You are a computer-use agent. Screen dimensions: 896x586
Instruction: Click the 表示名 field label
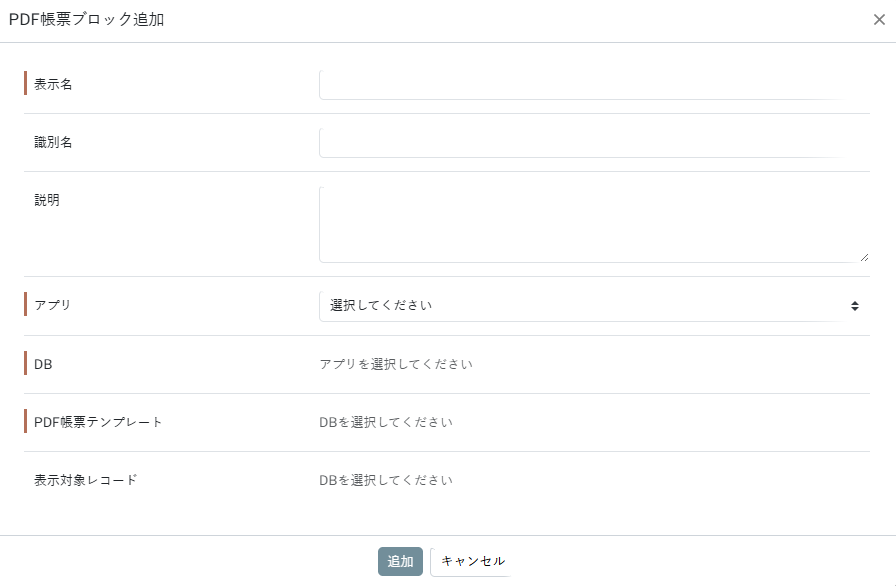click(x=53, y=85)
